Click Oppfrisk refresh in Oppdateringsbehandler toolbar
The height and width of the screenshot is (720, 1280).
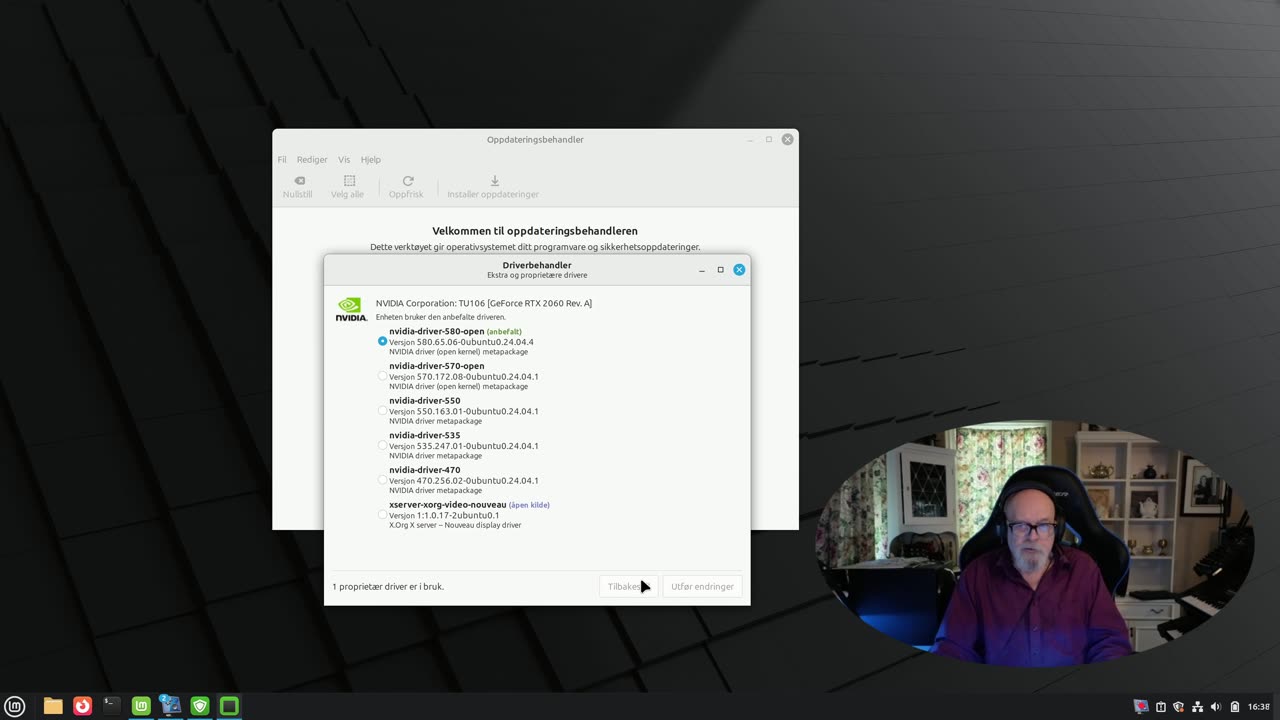pos(406,187)
